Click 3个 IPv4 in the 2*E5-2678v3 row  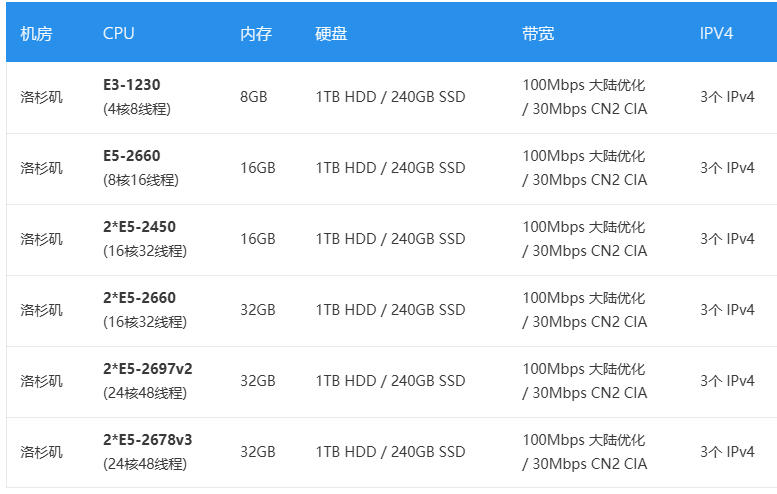point(727,452)
